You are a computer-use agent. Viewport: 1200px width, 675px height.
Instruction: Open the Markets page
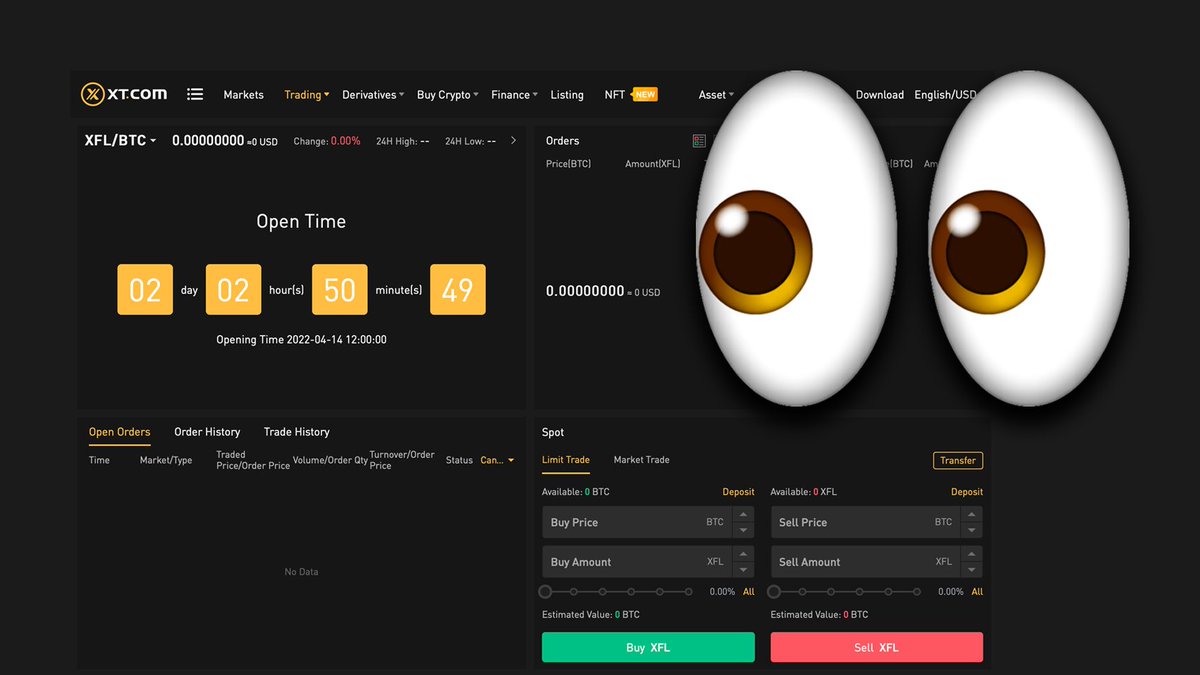pos(243,95)
